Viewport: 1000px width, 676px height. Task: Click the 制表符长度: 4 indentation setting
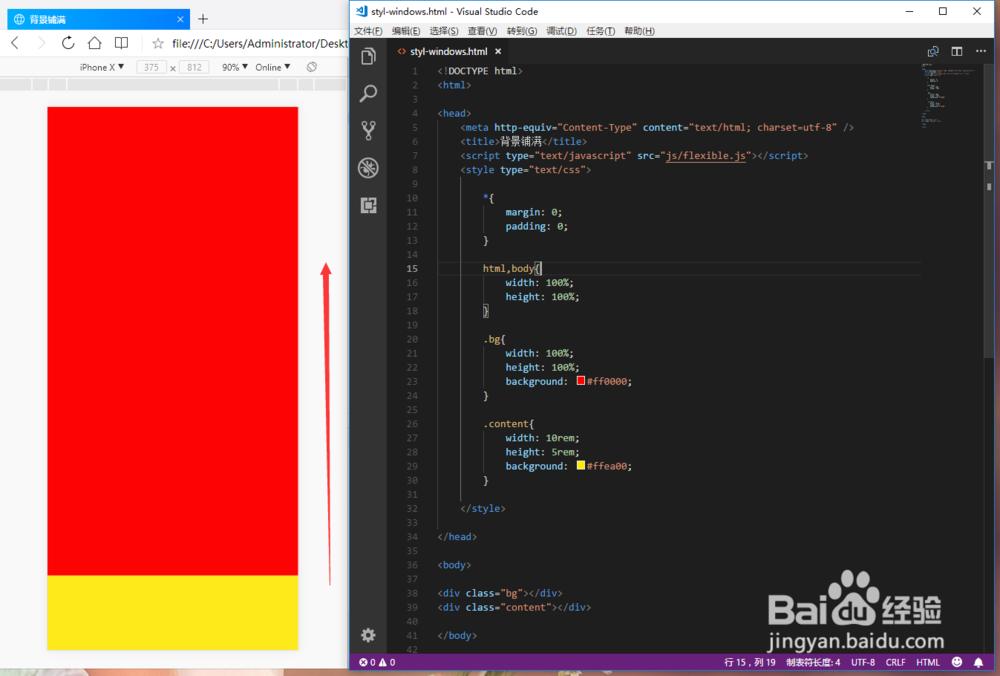click(813, 662)
